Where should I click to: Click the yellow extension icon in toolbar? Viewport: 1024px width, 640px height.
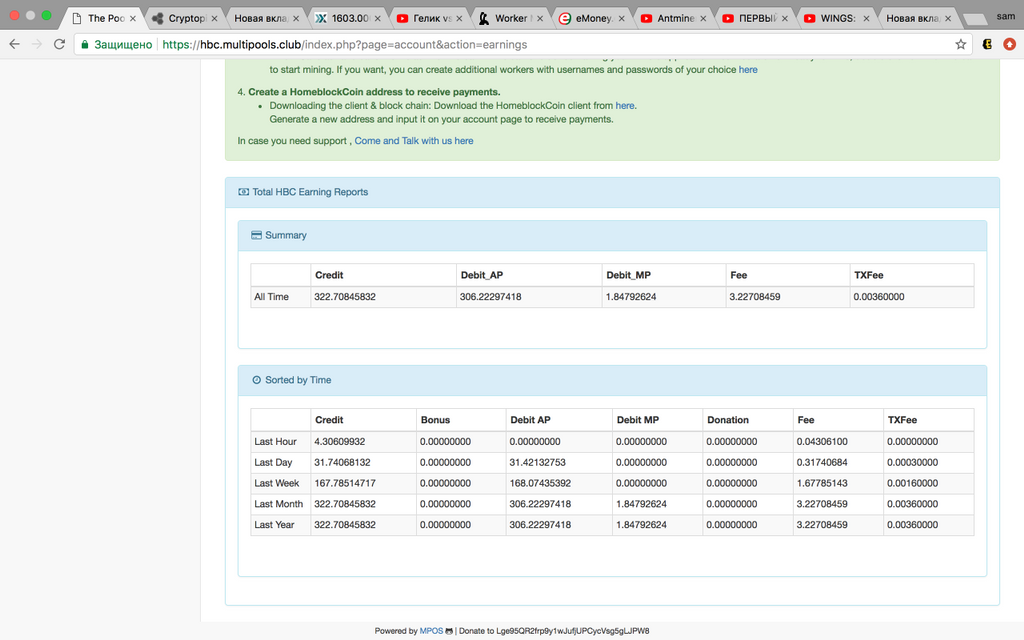[986, 44]
